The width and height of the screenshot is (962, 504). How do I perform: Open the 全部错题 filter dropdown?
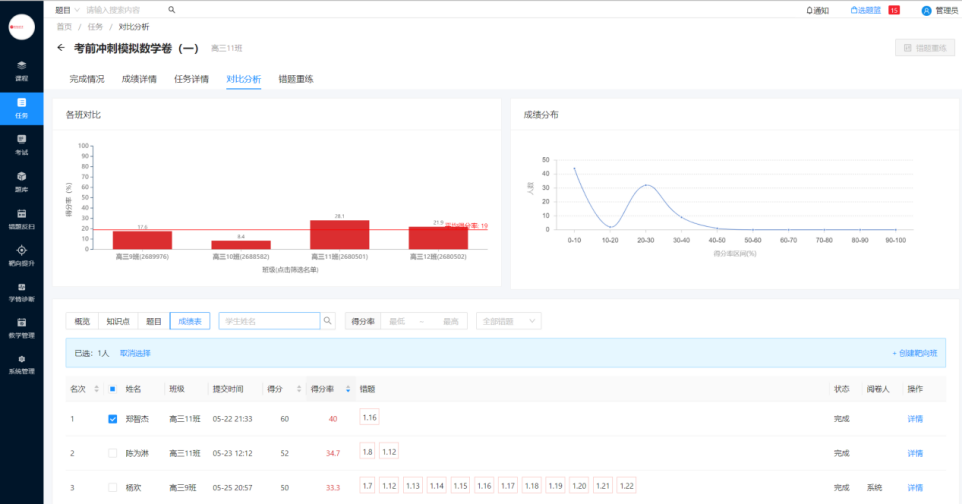(509, 321)
